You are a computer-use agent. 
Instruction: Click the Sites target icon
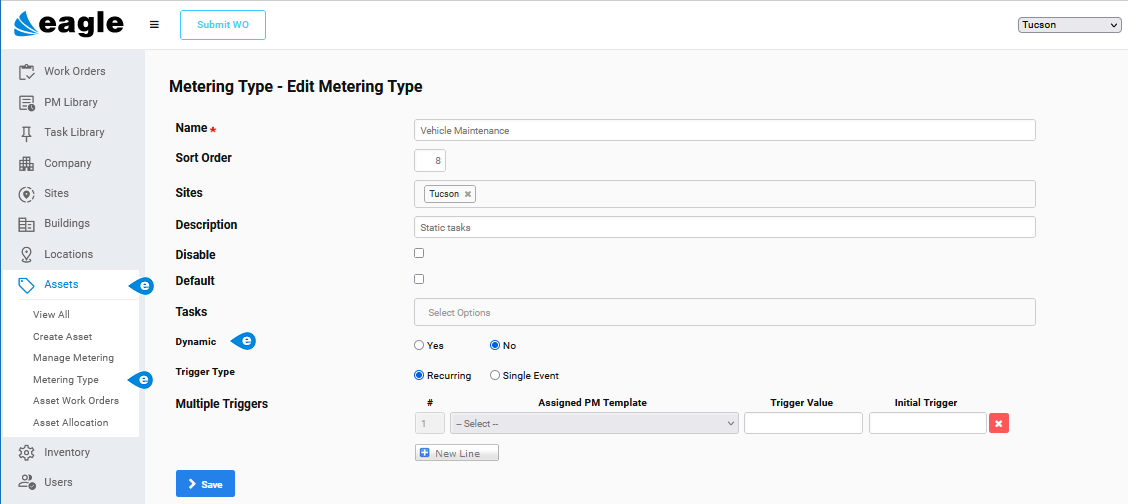pos(27,193)
